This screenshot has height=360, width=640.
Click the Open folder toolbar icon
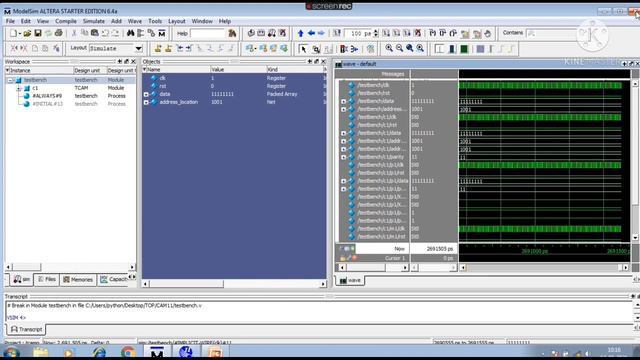coord(27,33)
